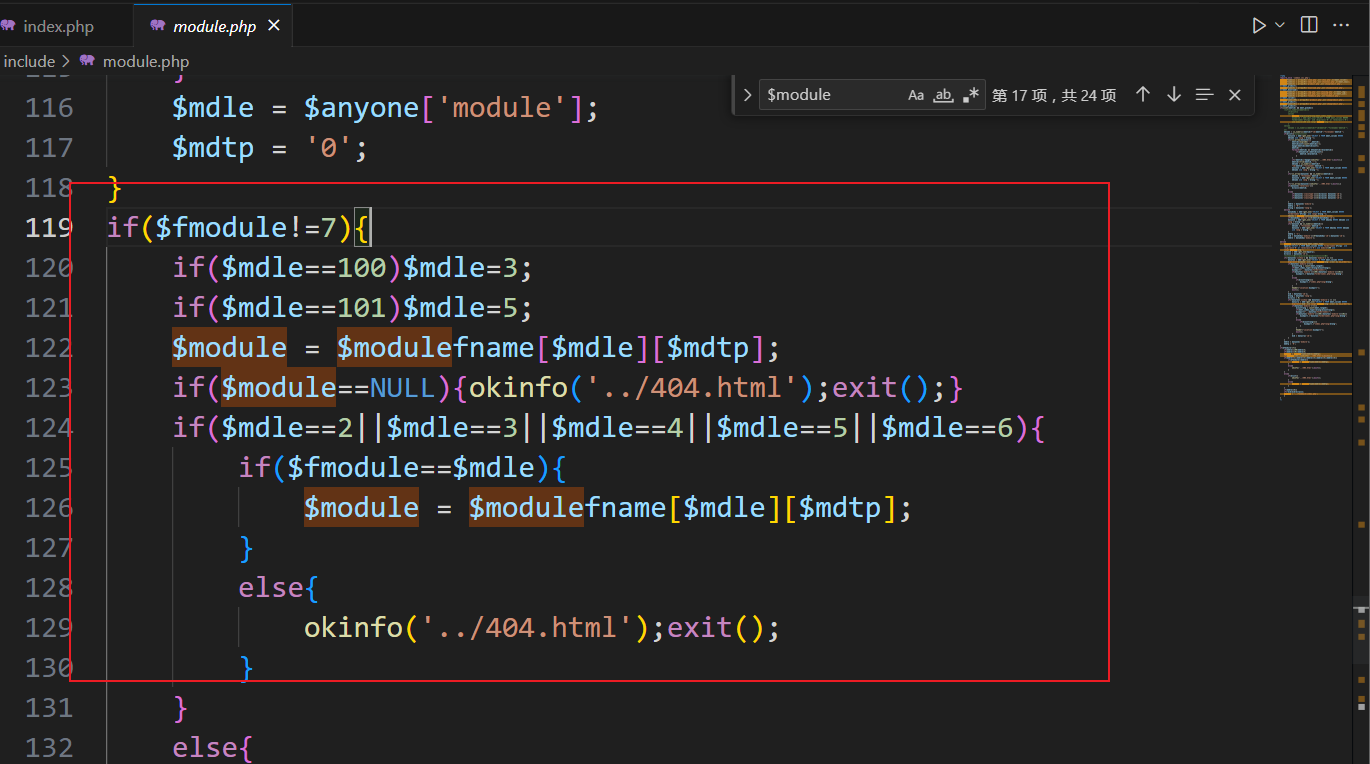Click the if($fmodule==$mdle){ line

pyautogui.click(x=403, y=467)
